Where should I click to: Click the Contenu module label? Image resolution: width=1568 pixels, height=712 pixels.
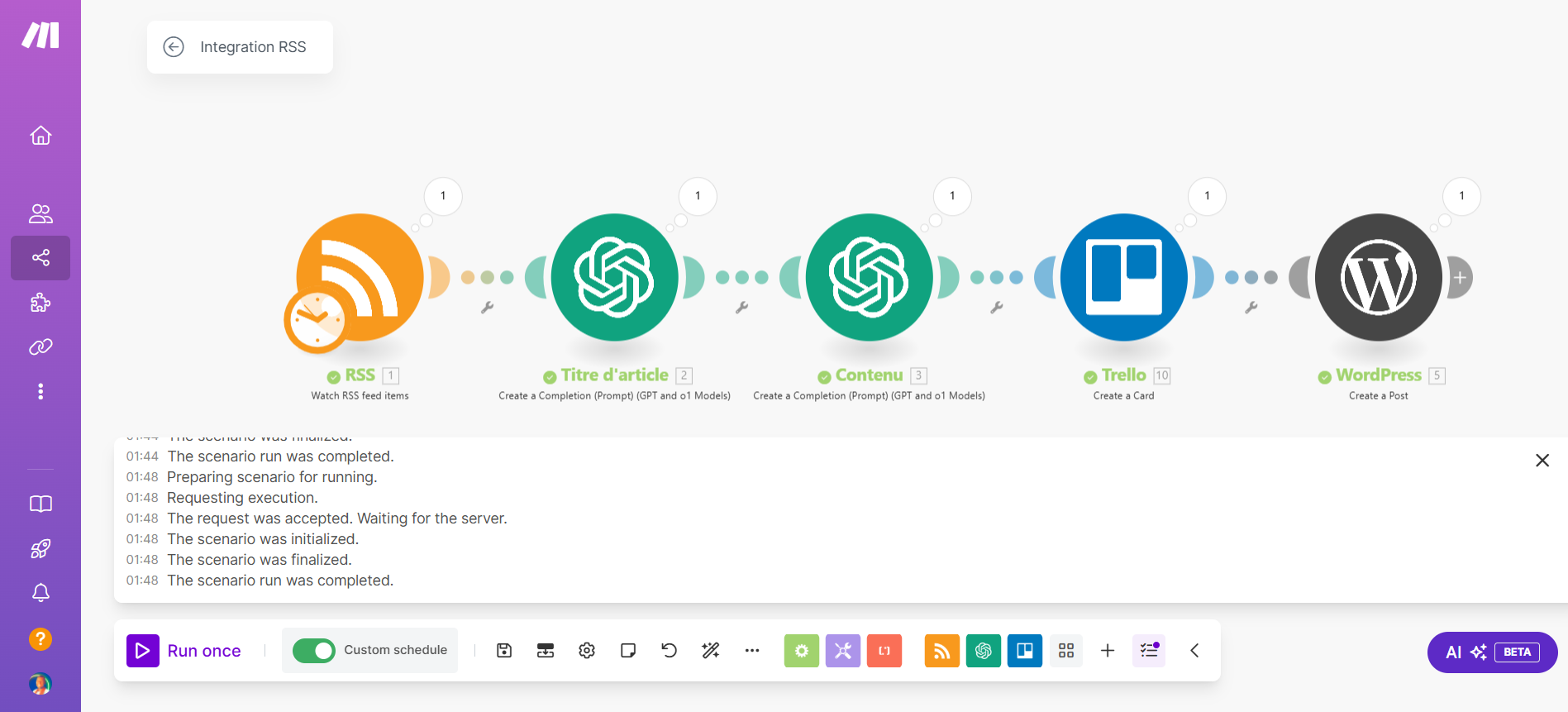pyautogui.click(x=870, y=375)
